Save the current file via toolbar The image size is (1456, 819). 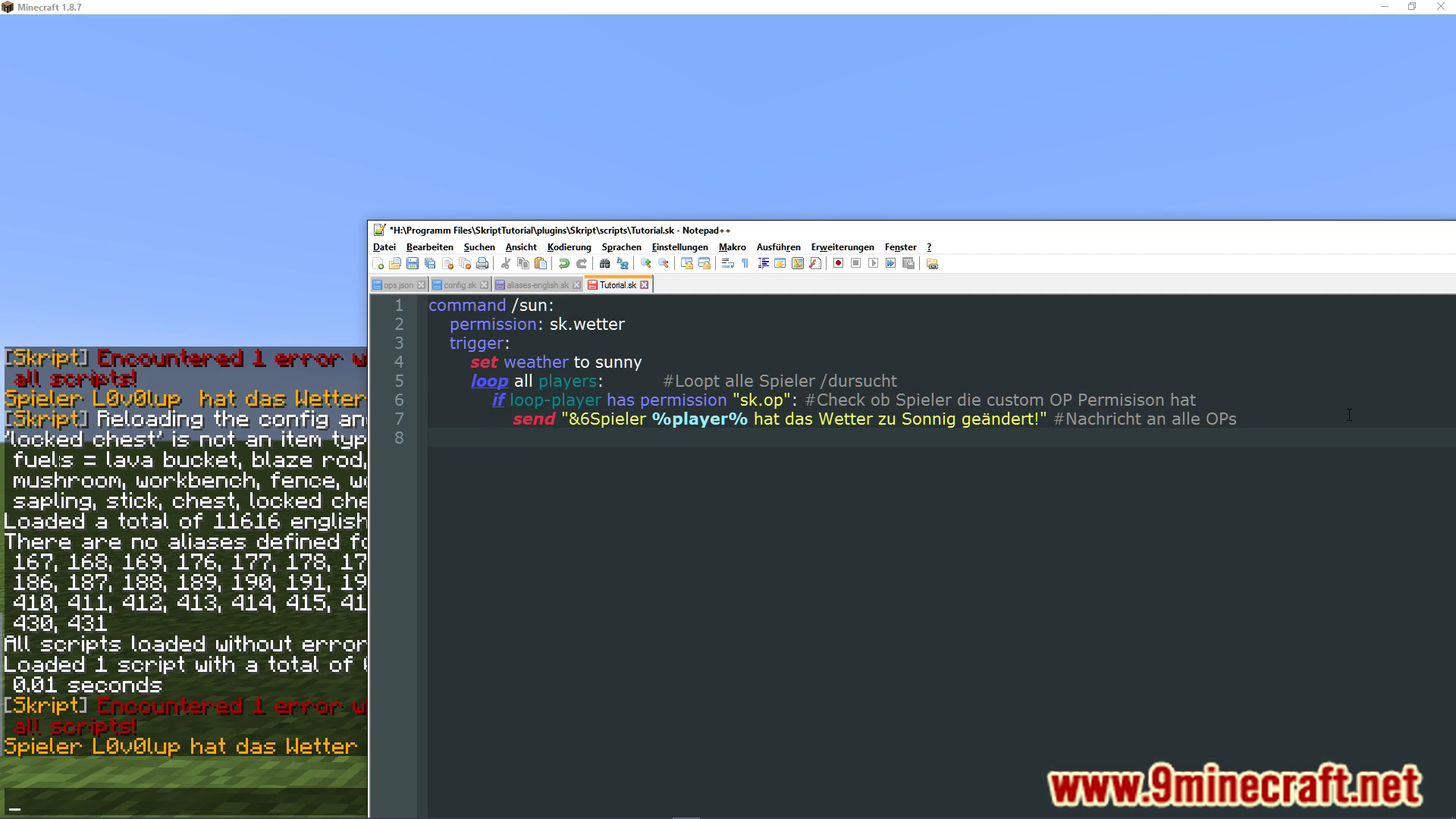click(413, 264)
